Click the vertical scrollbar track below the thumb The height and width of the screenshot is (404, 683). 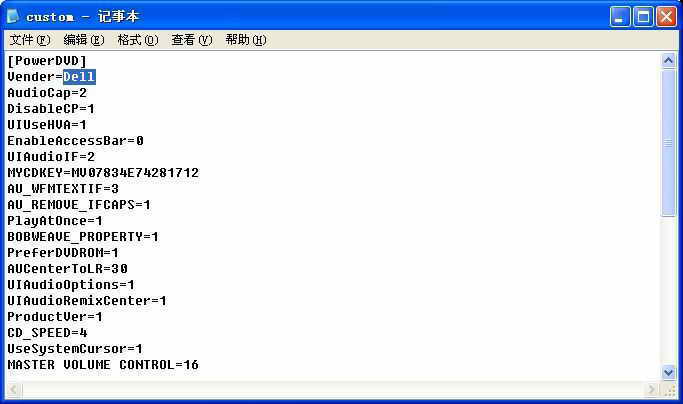(x=668, y=290)
